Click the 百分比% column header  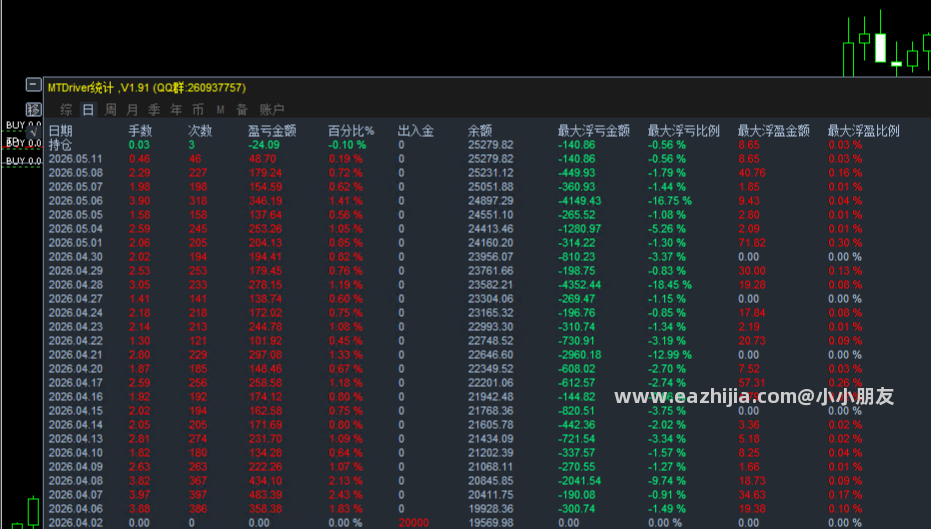351,131
